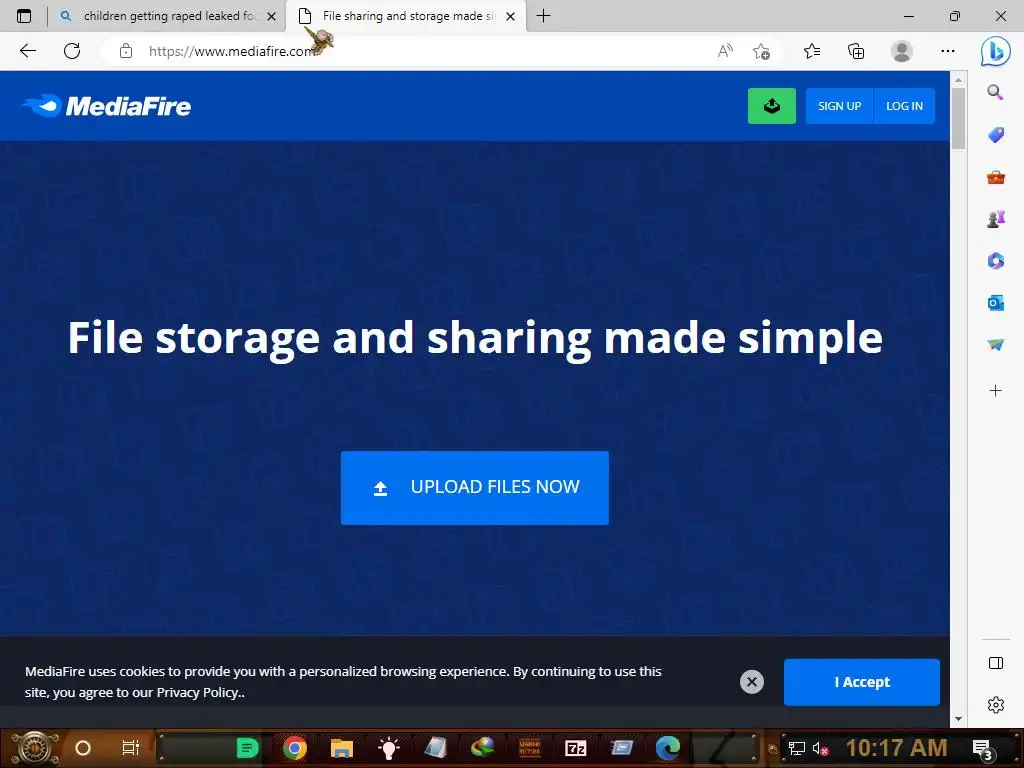Launch Google Chrome from taskbar
The width and height of the screenshot is (1024, 768).
(x=295, y=748)
